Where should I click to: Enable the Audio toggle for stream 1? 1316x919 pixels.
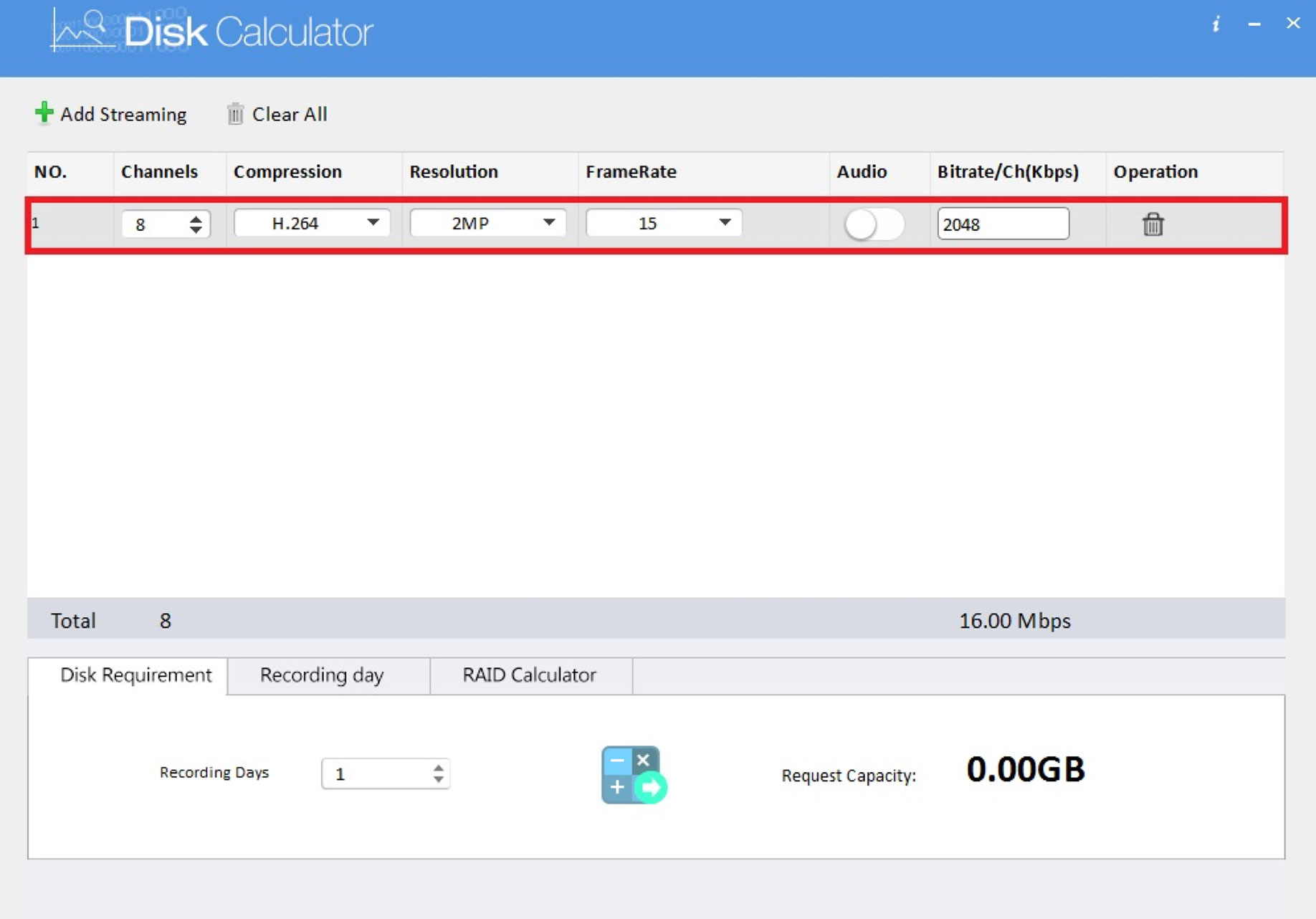[872, 224]
